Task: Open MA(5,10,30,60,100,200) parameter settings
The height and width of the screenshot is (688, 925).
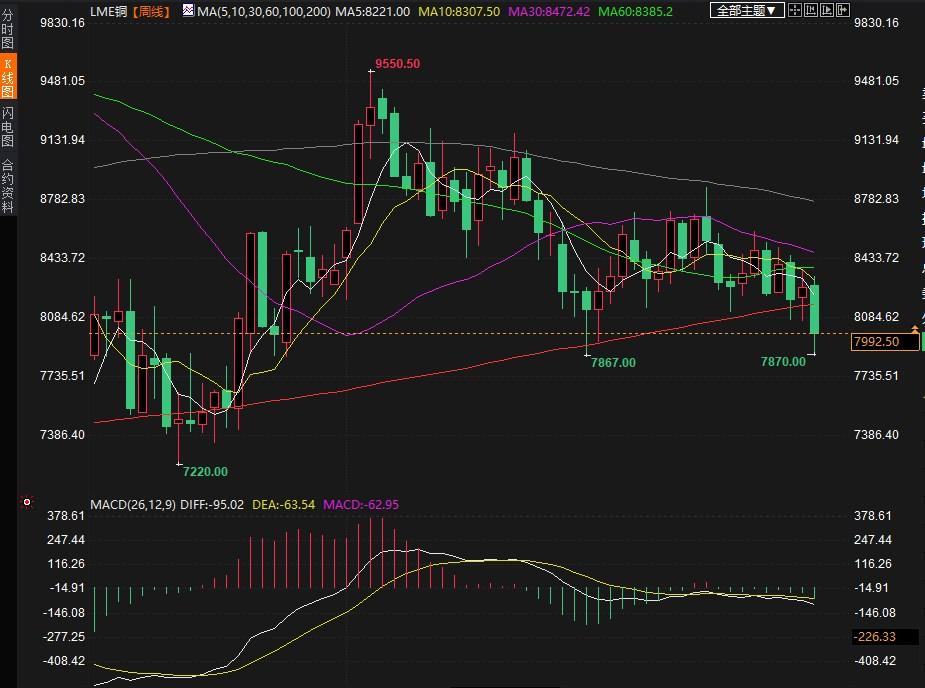Action: (x=264, y=11)
